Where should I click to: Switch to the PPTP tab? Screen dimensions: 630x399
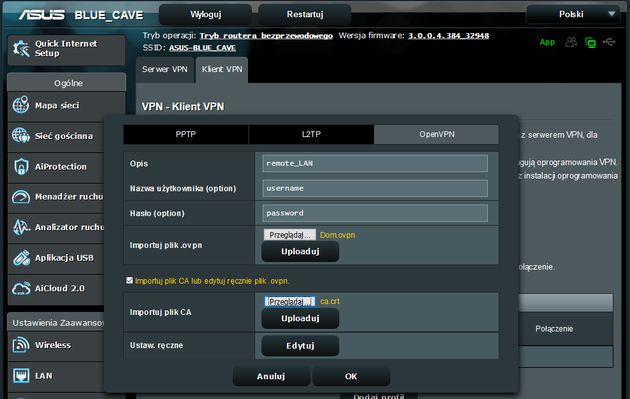click(x=186, y=134)
